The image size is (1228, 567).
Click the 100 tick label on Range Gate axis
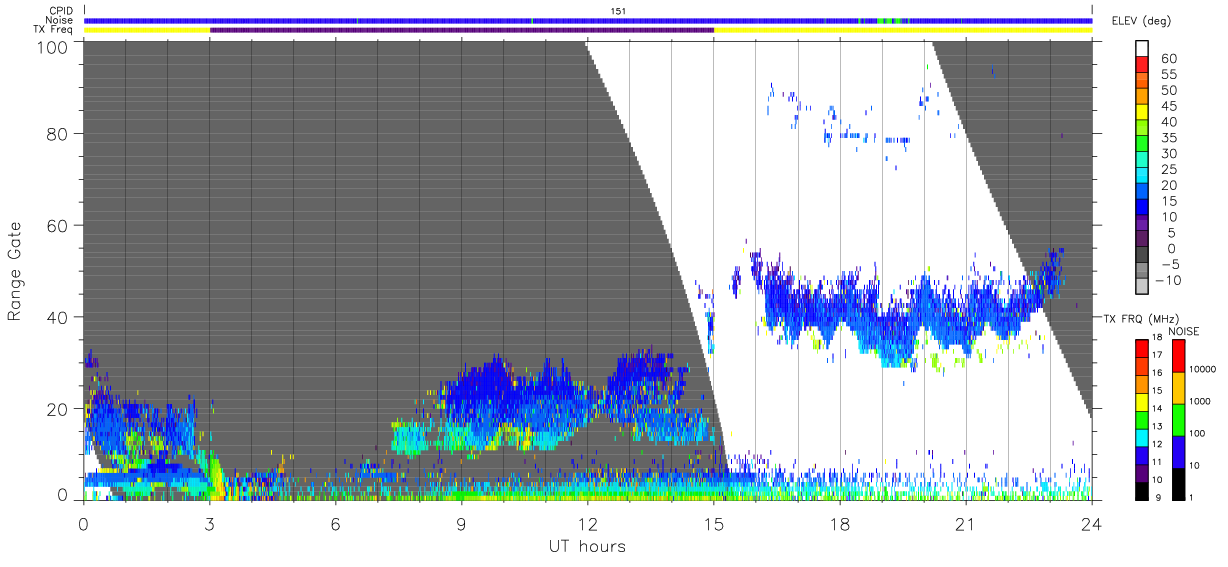click(x=53, y=46)
